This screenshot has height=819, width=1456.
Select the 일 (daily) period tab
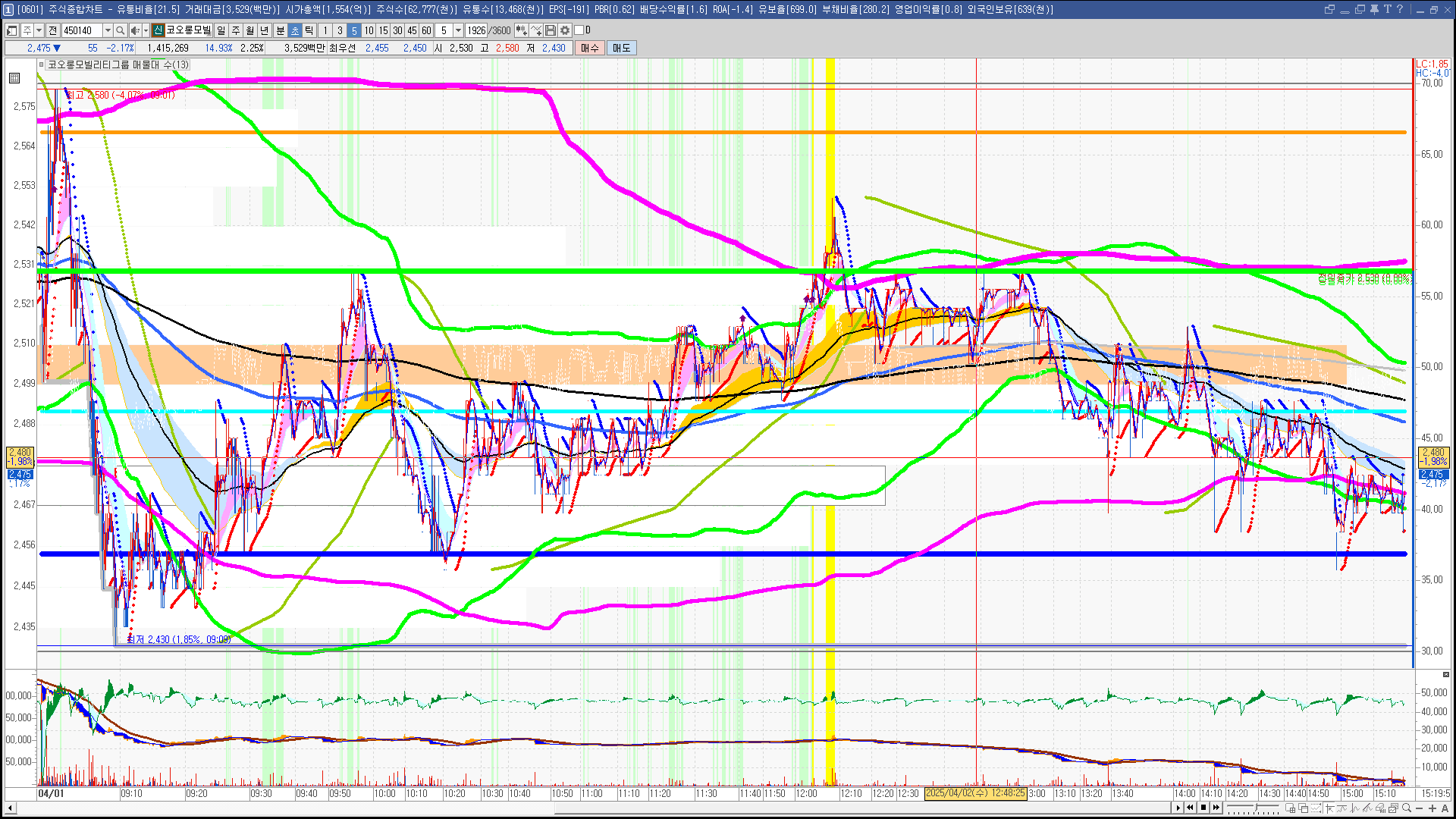point(221,30)
